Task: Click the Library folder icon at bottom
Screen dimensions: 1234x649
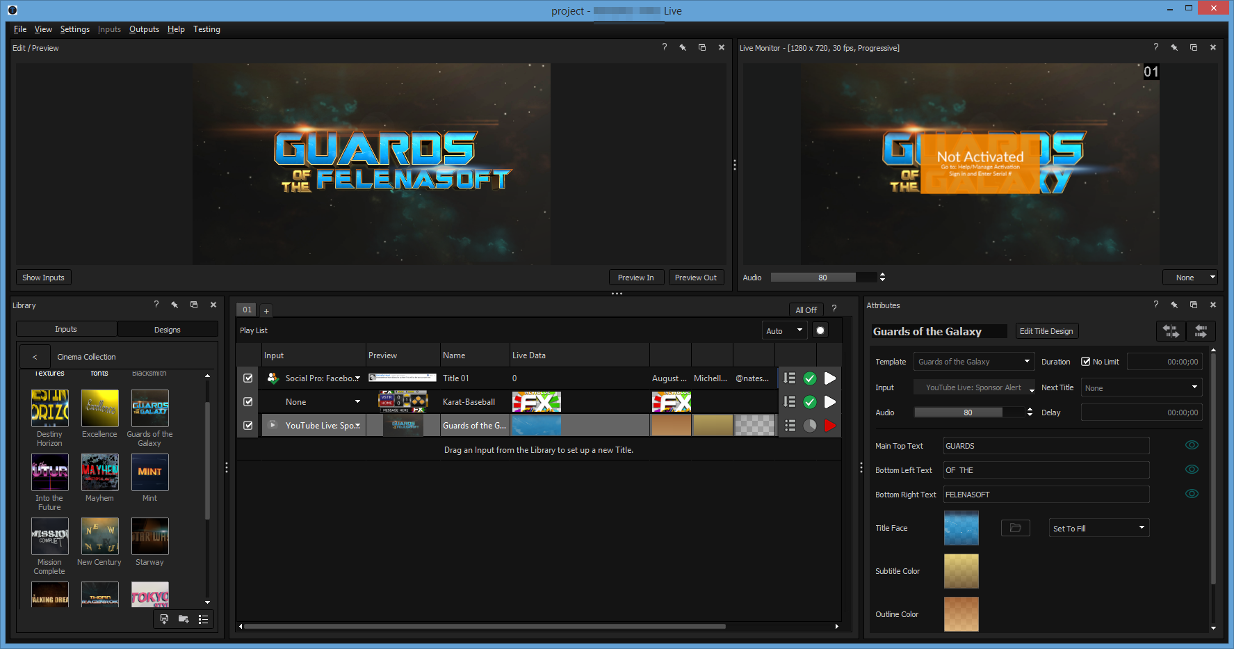Action: (x=183, y=619)
